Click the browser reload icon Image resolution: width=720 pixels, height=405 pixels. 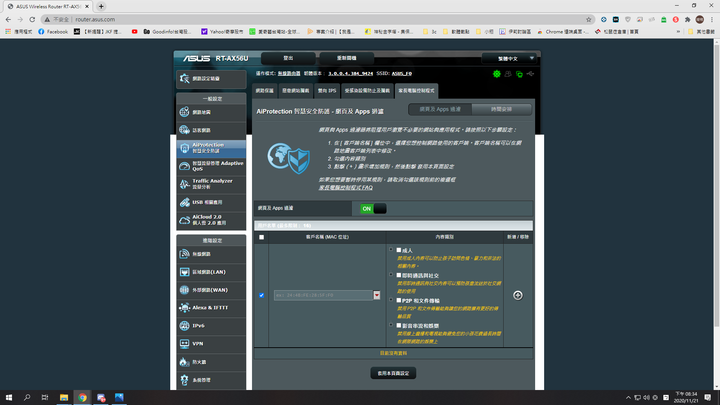pos(32,19)
